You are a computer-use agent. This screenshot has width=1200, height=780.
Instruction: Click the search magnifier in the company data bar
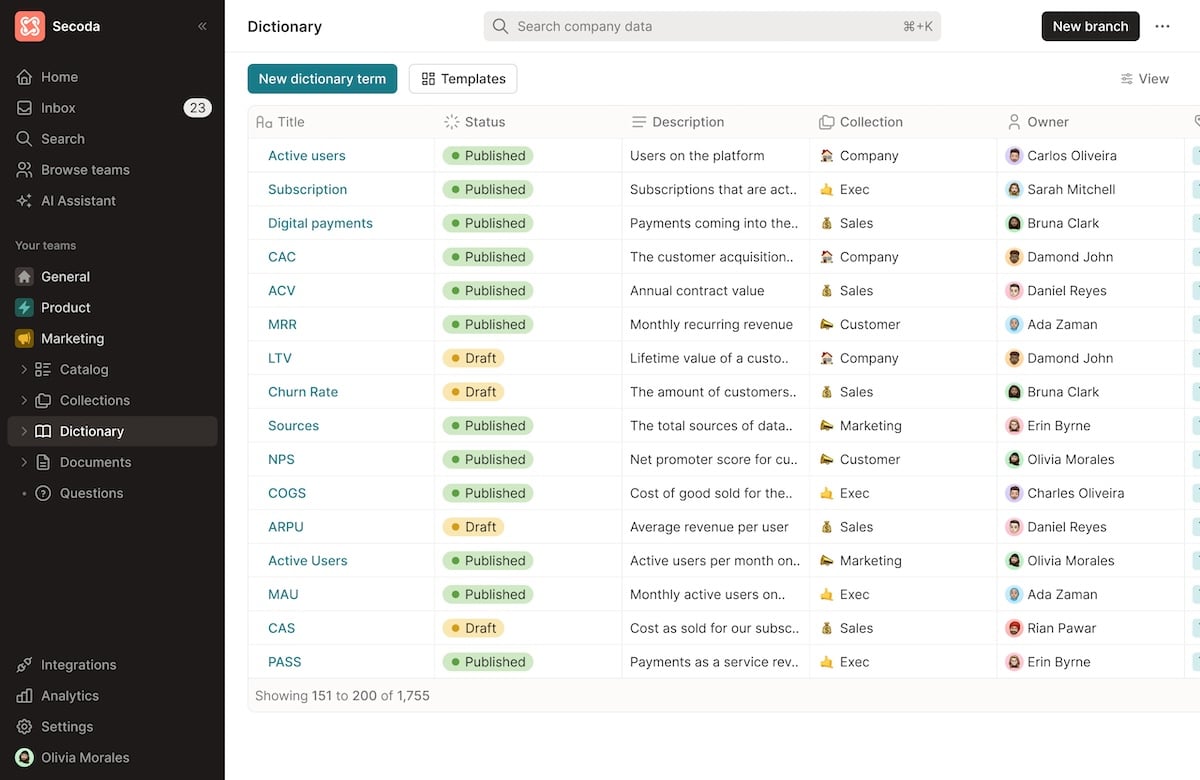[499, 26]
